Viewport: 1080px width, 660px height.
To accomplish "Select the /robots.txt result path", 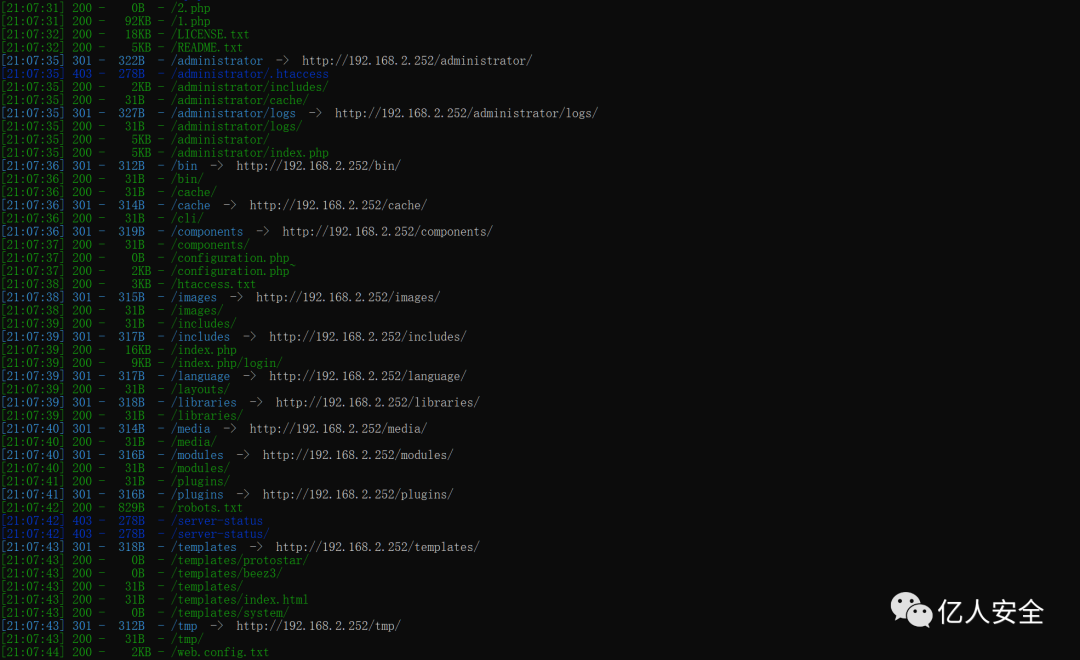I will 207,508.
